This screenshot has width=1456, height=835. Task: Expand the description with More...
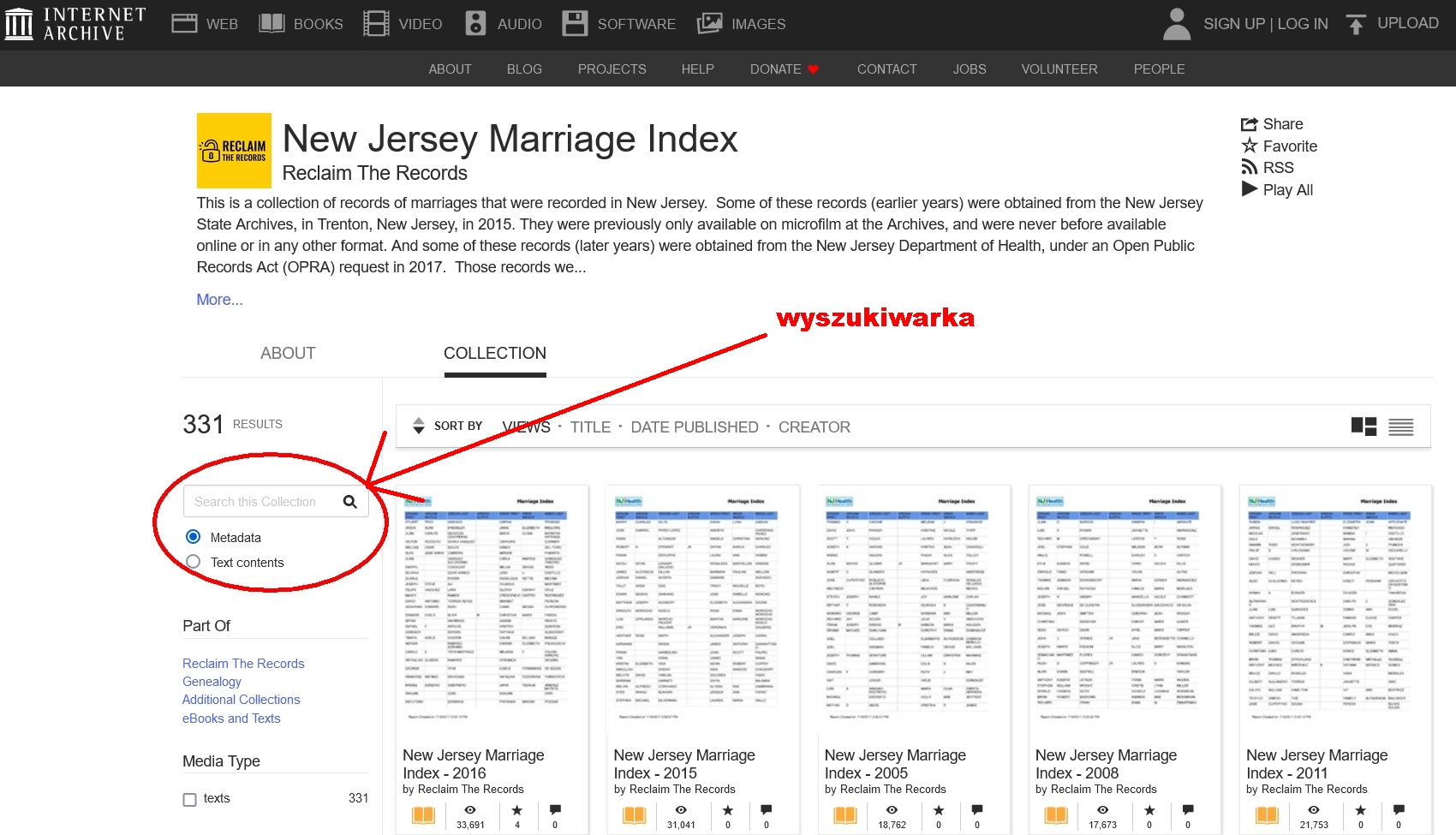coord(219,300)
